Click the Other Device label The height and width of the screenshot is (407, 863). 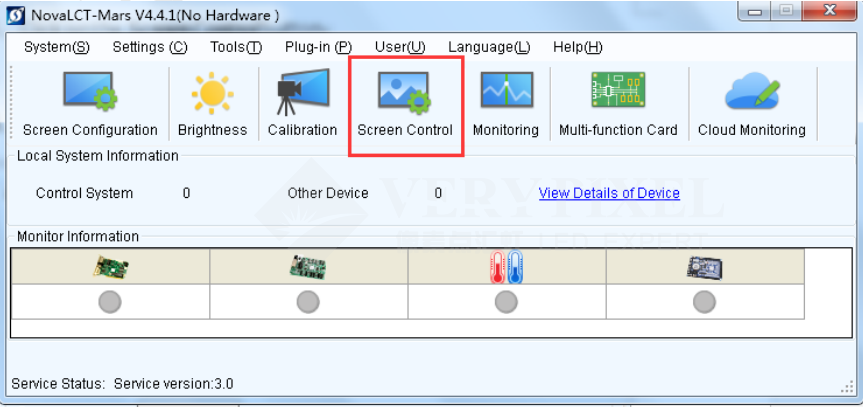[x=328, y=193]
